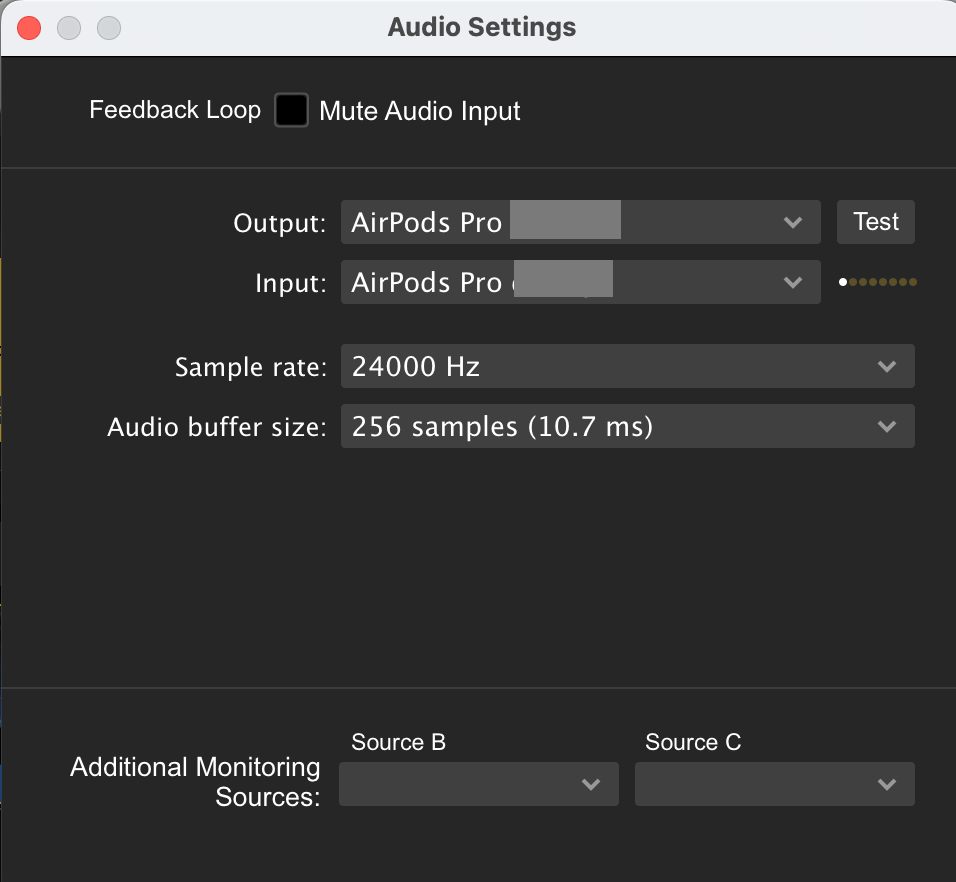This screenshot has width=956, height=882.
Task: Open the Source C monitoring dropdown
Action: click(774, 784)
